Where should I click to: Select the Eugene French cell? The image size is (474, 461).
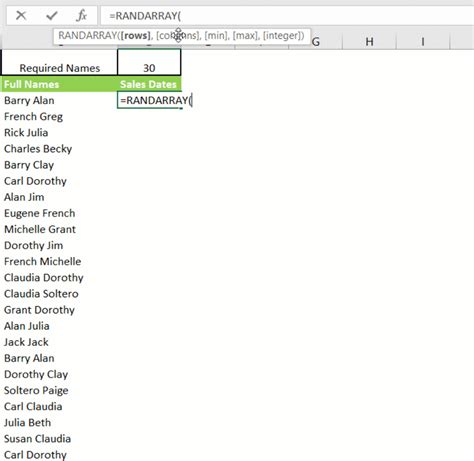point(59,213)
